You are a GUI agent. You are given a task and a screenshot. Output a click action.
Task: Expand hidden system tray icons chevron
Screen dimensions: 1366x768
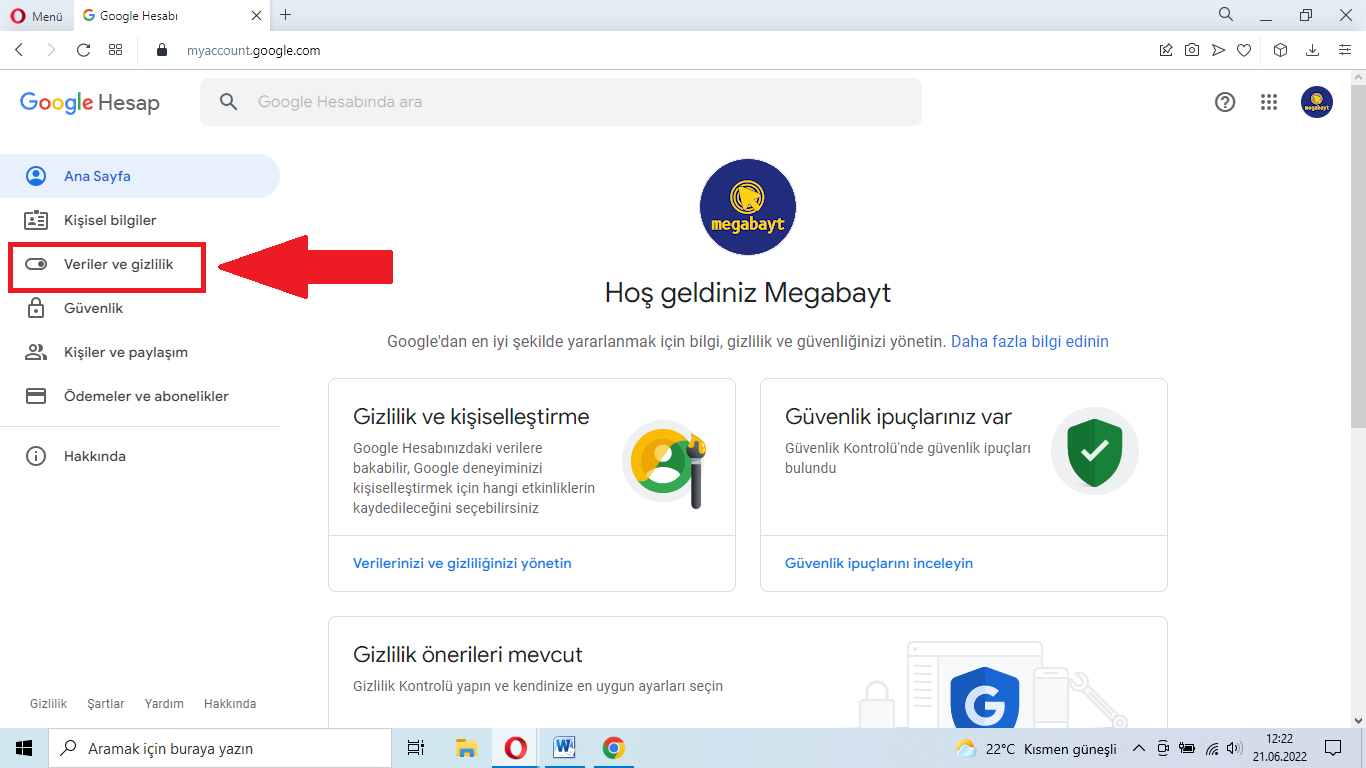point(1139,748)
